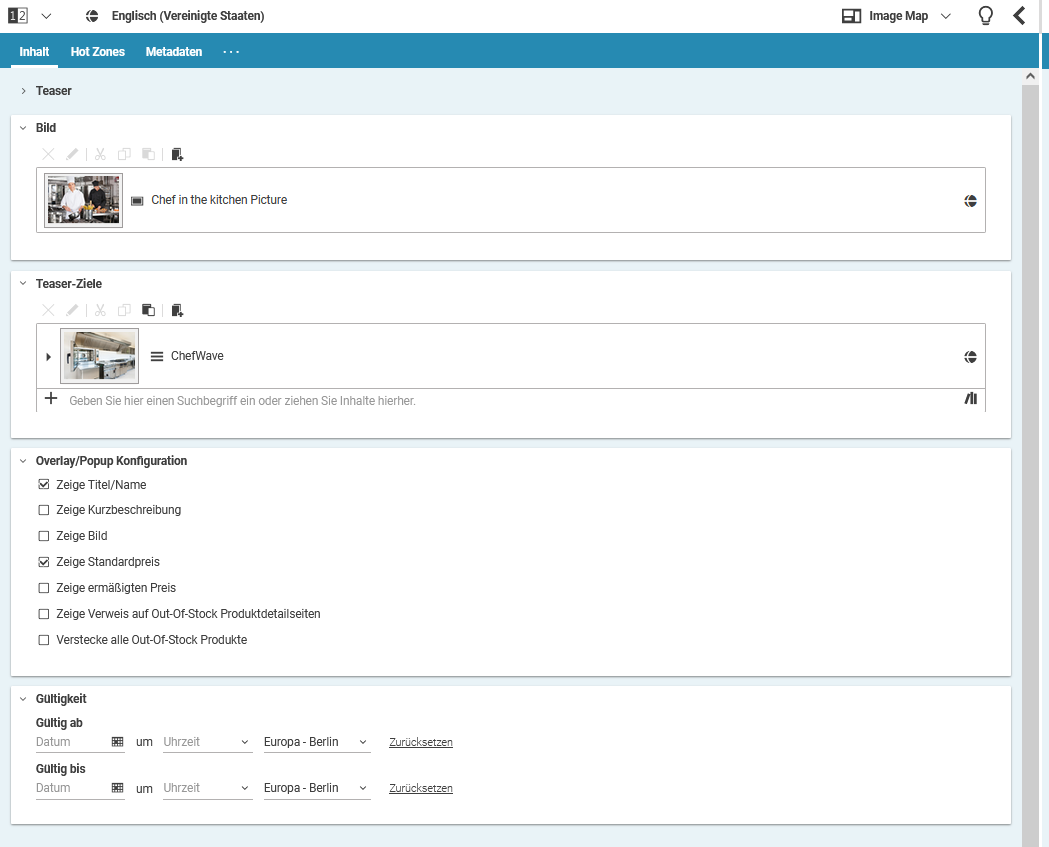Check Verstecke alle Out-Of-Stock Produkte
Viewport: 1049px width, 847px height.
[x=43, y=640]
